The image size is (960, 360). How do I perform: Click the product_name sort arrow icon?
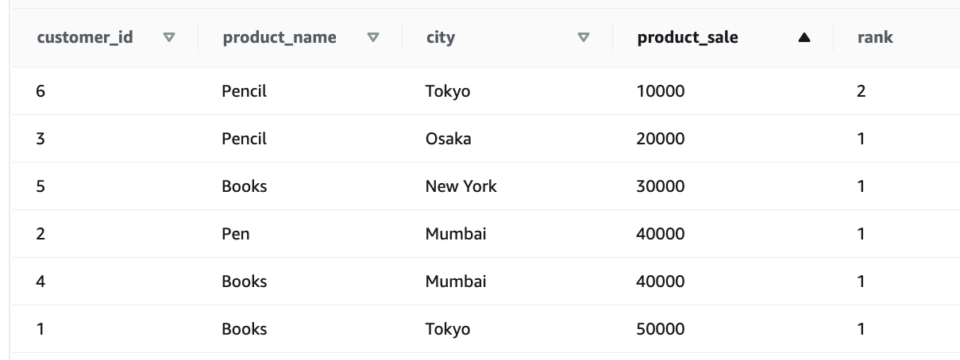(x=372, y=37)
